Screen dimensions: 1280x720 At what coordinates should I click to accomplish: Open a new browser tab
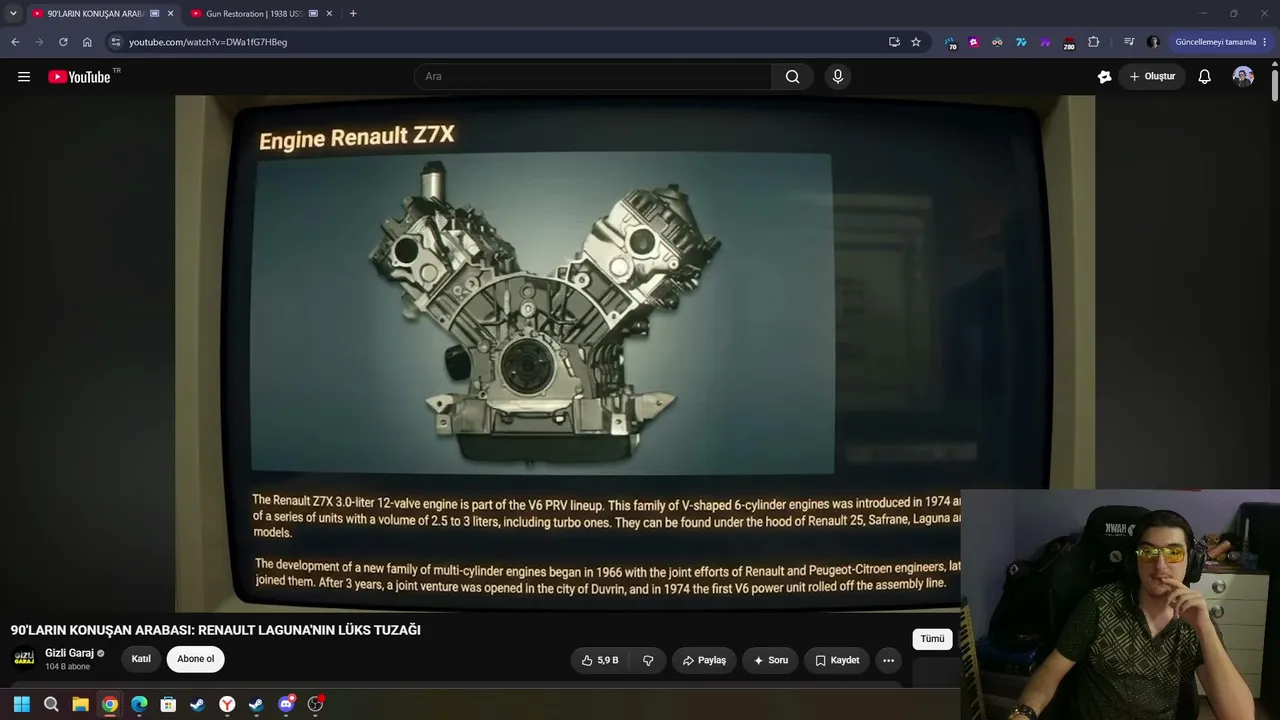[x=353, y=14]
